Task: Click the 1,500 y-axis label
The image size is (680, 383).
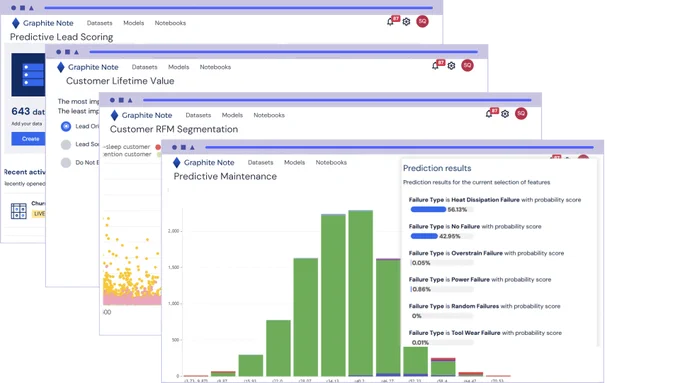Action: 173,268
